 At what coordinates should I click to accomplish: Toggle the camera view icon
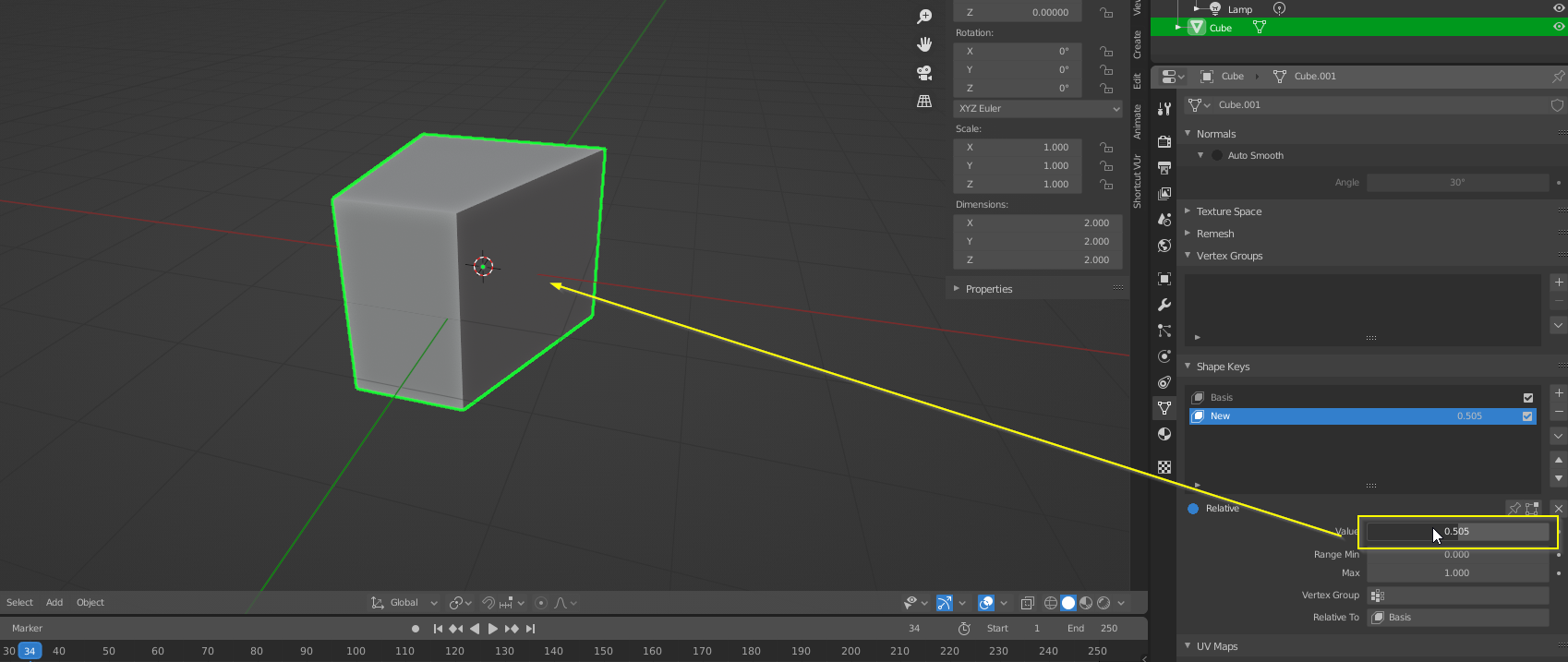click(x=923, y=73)
